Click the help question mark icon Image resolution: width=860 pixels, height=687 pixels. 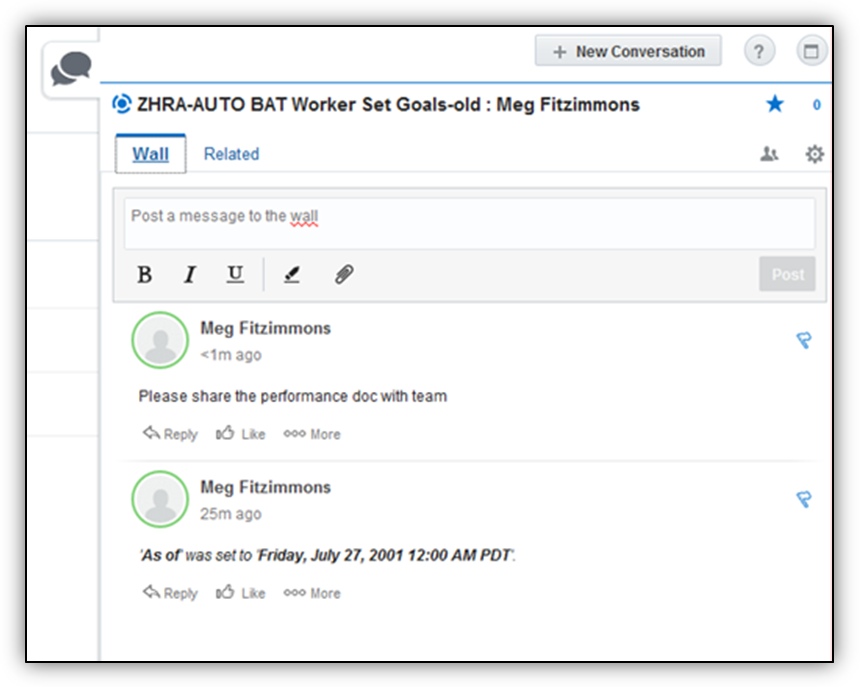coord(759,52)
